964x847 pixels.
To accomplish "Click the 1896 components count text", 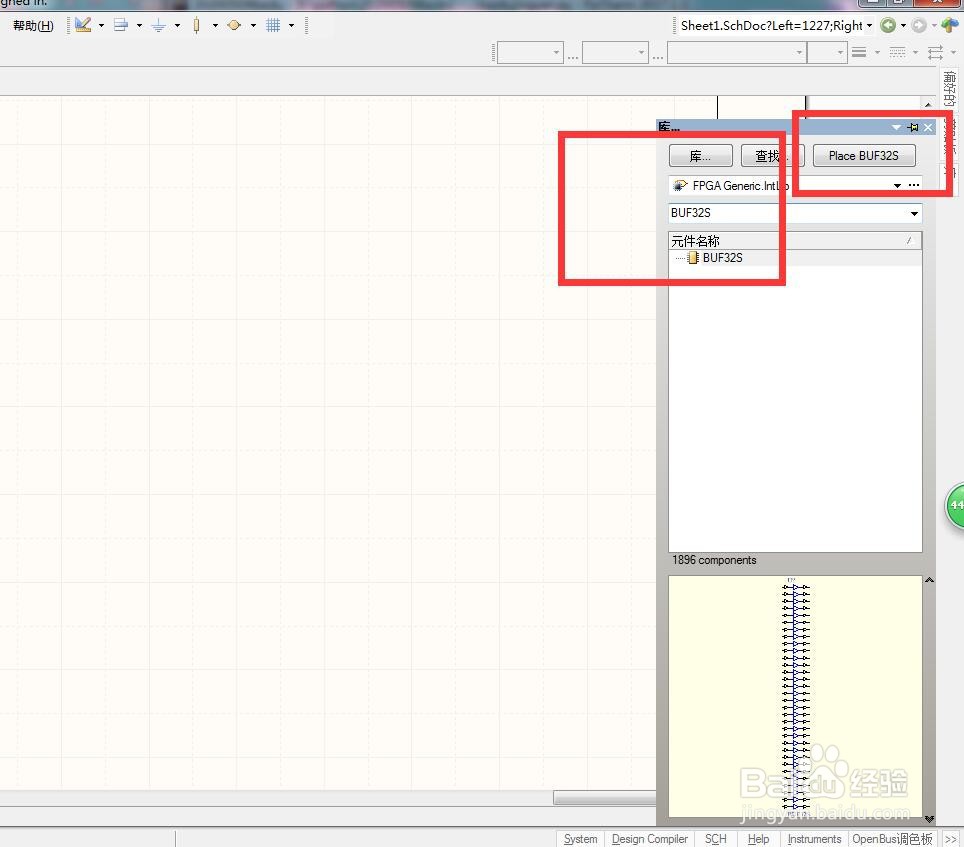I will 714,560.
